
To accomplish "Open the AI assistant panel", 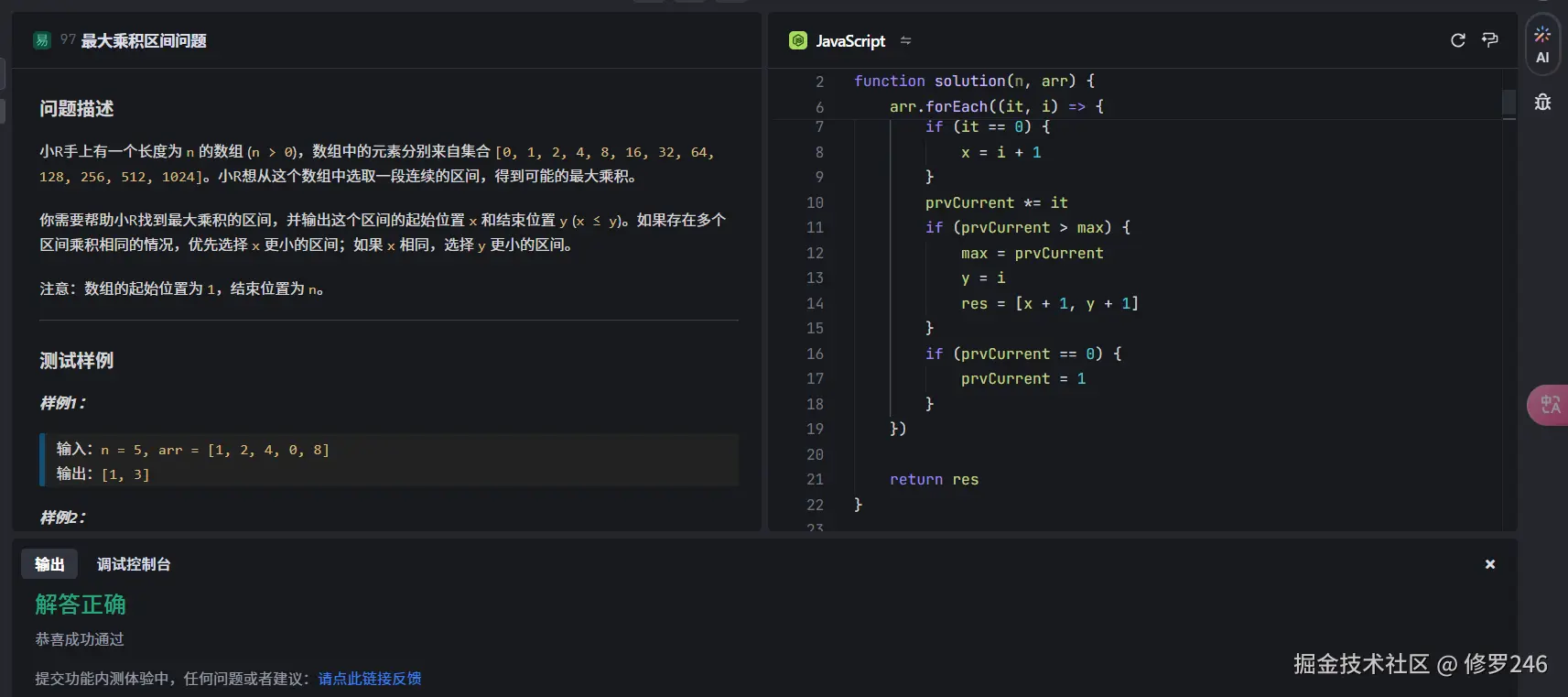I will (x=1542, y=44).
